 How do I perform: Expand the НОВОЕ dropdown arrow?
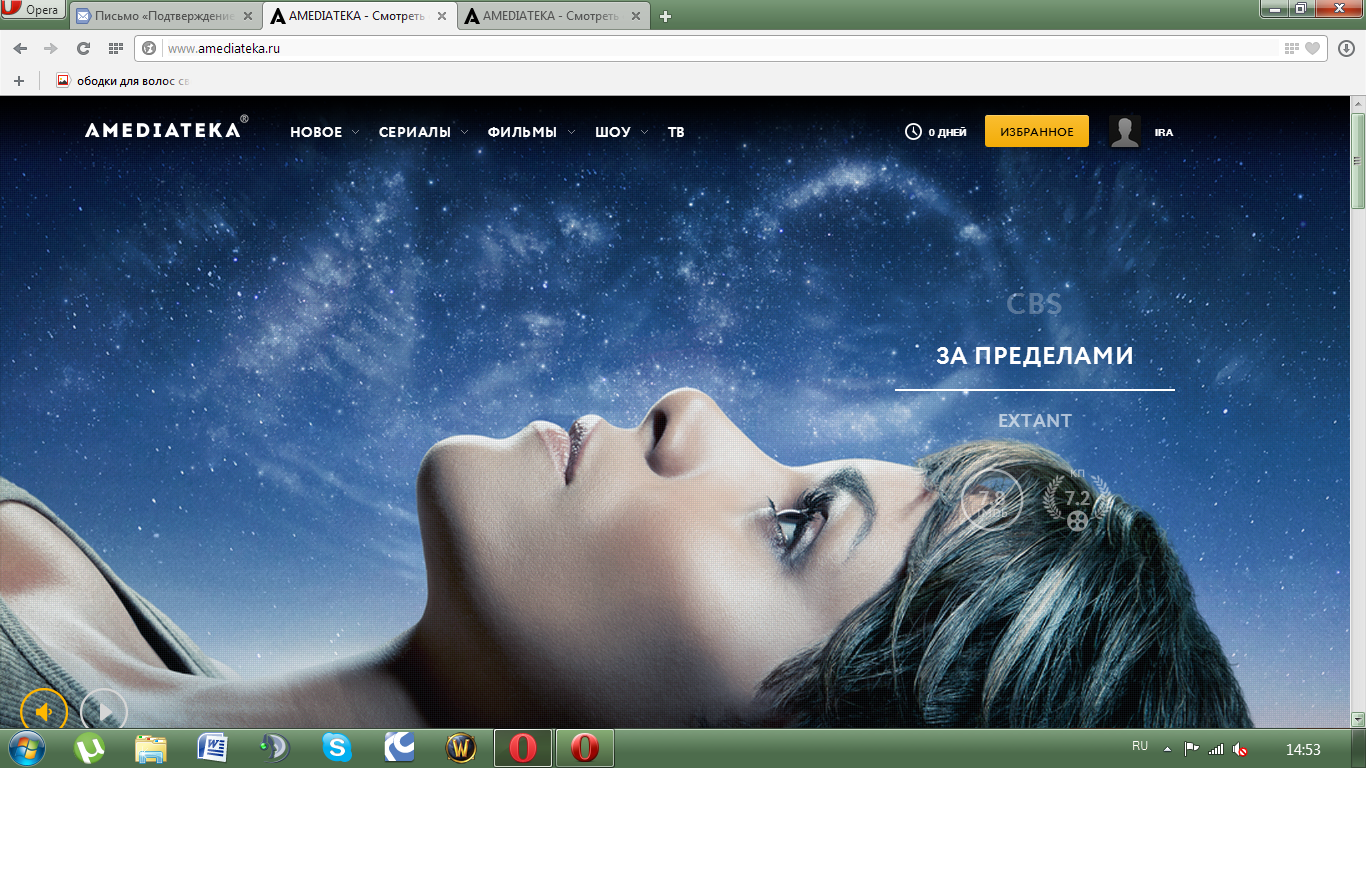click(355, 132)
